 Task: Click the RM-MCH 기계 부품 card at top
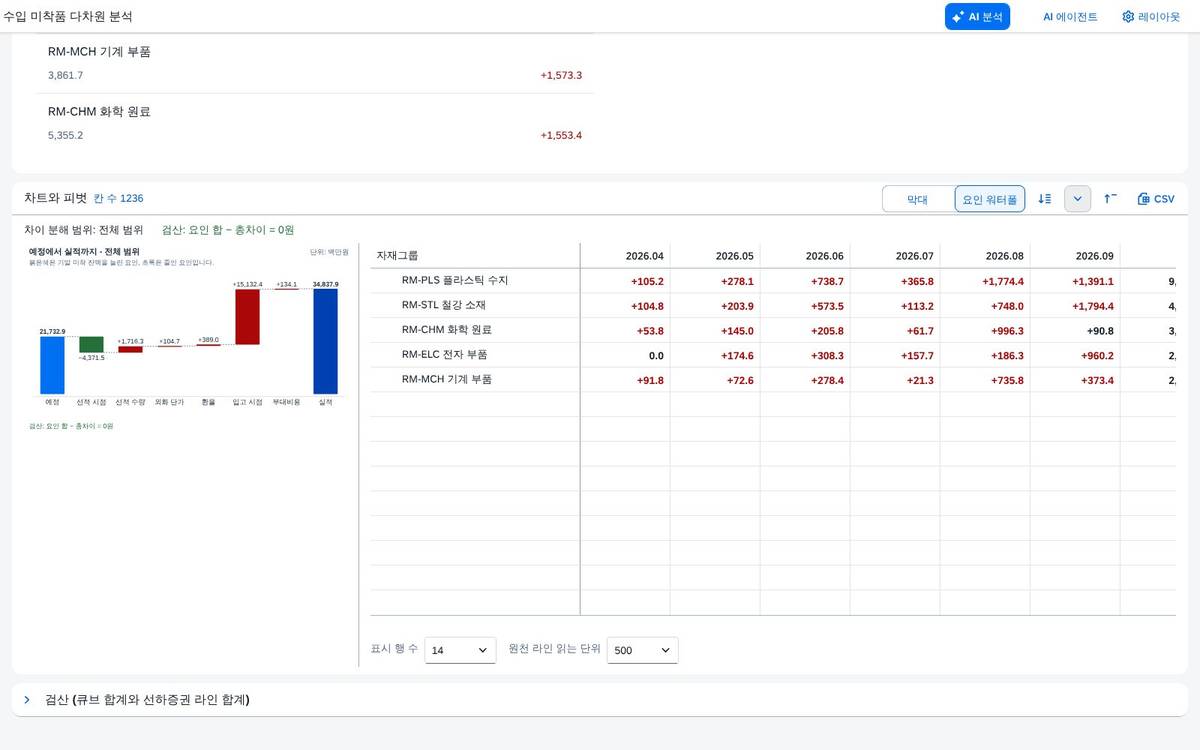(315, 63)
